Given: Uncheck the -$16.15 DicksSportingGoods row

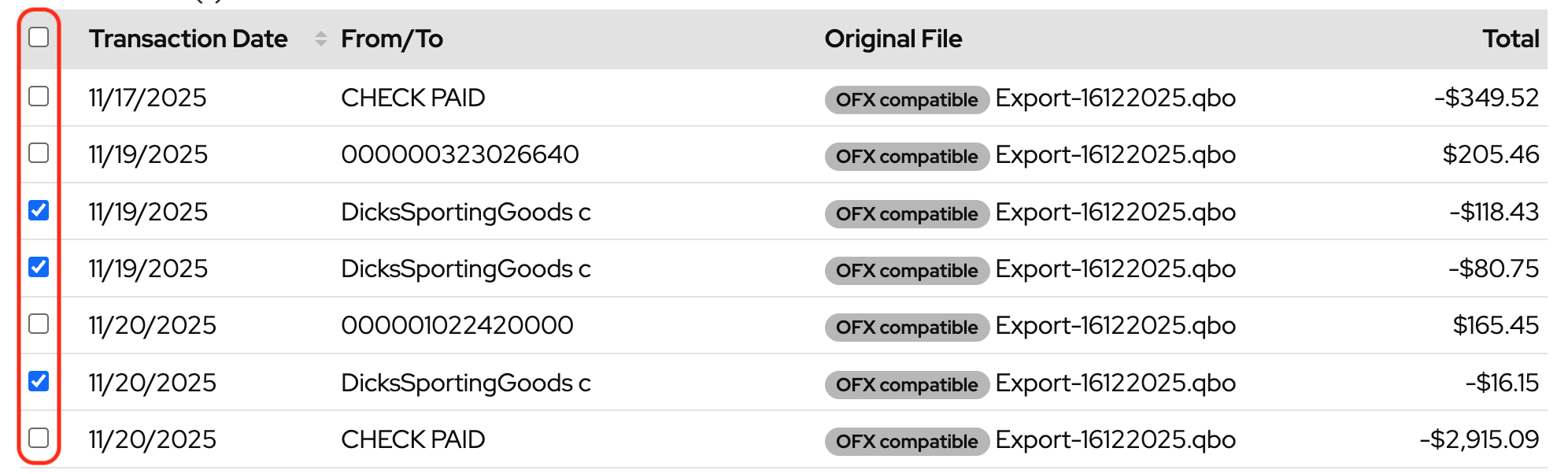Looking at the screenshot, I should coord(39,381).
